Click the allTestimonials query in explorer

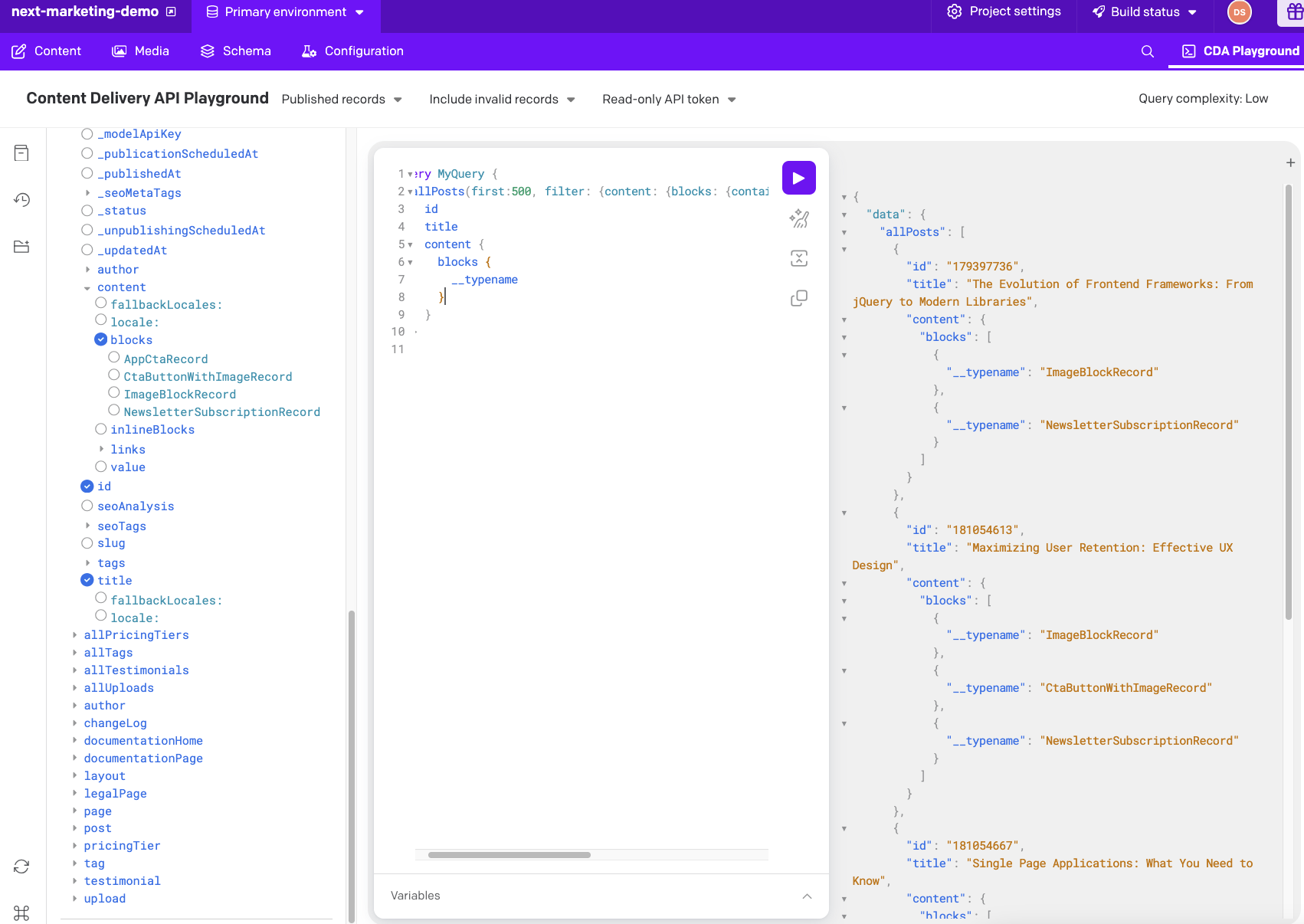[136, 670]
